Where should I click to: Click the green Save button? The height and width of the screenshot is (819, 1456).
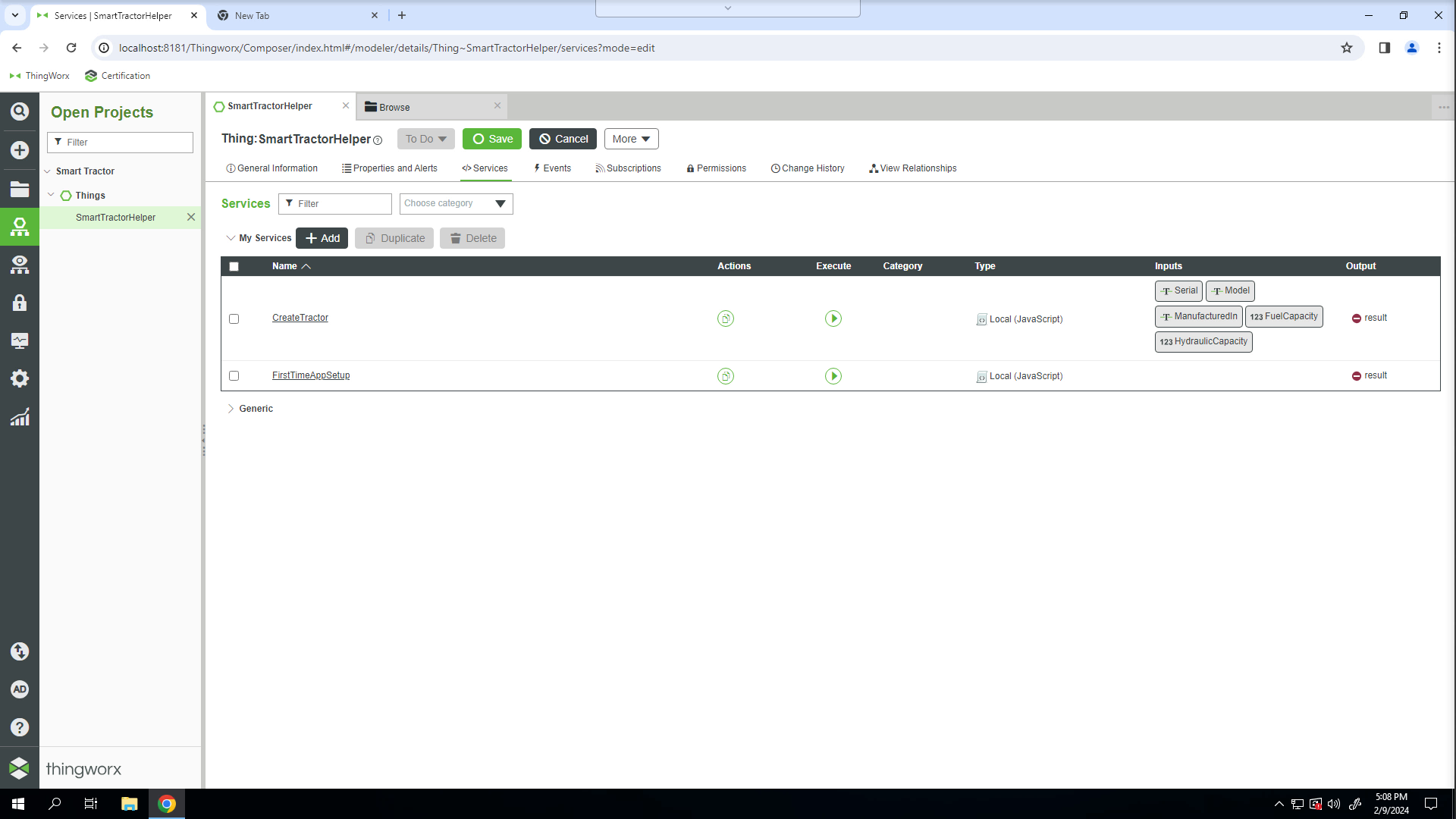point(492,139)
